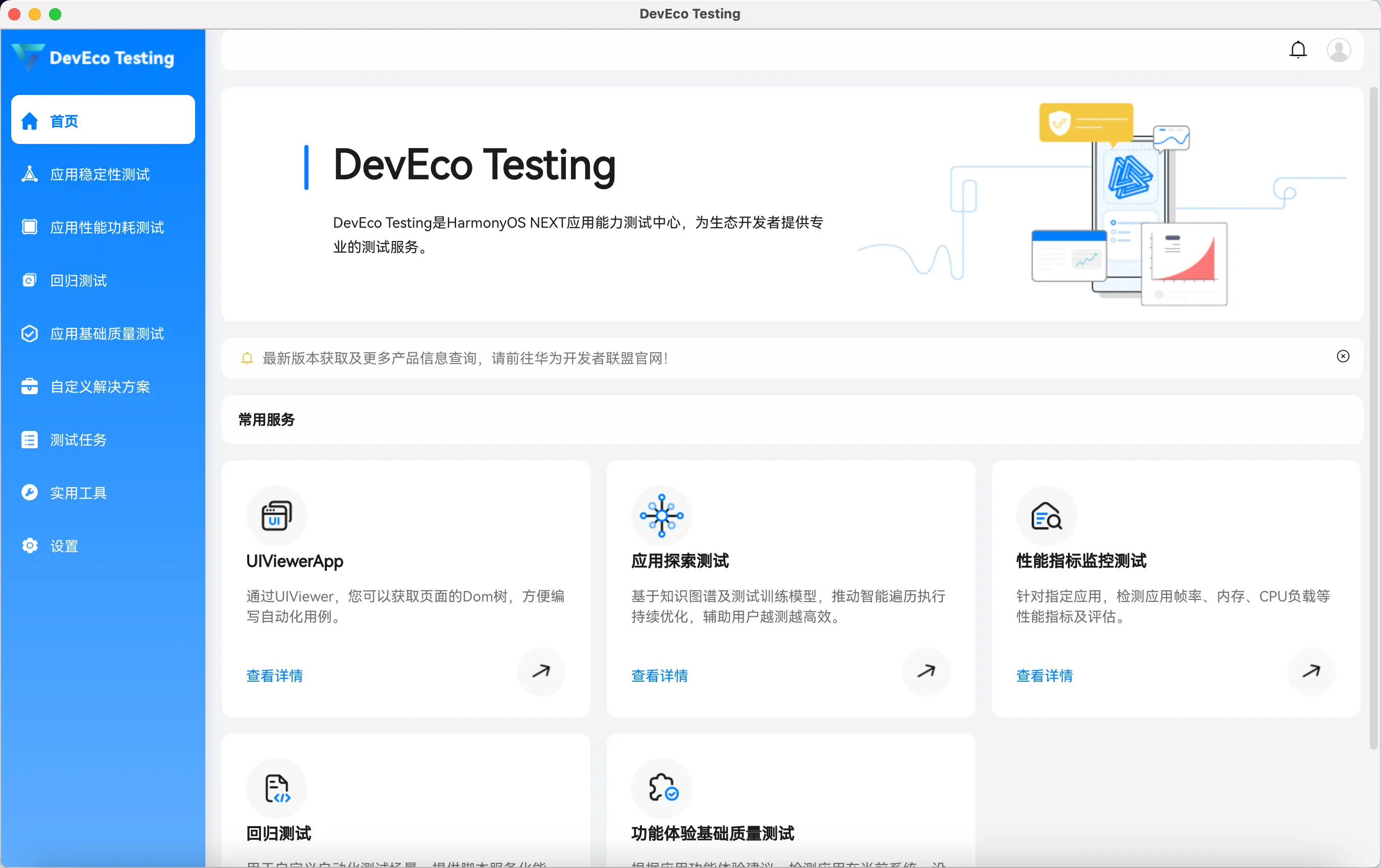Open 设置 from the sidebar
The height and width of the screenshot is (868, 1381).
tap(64, 545)
